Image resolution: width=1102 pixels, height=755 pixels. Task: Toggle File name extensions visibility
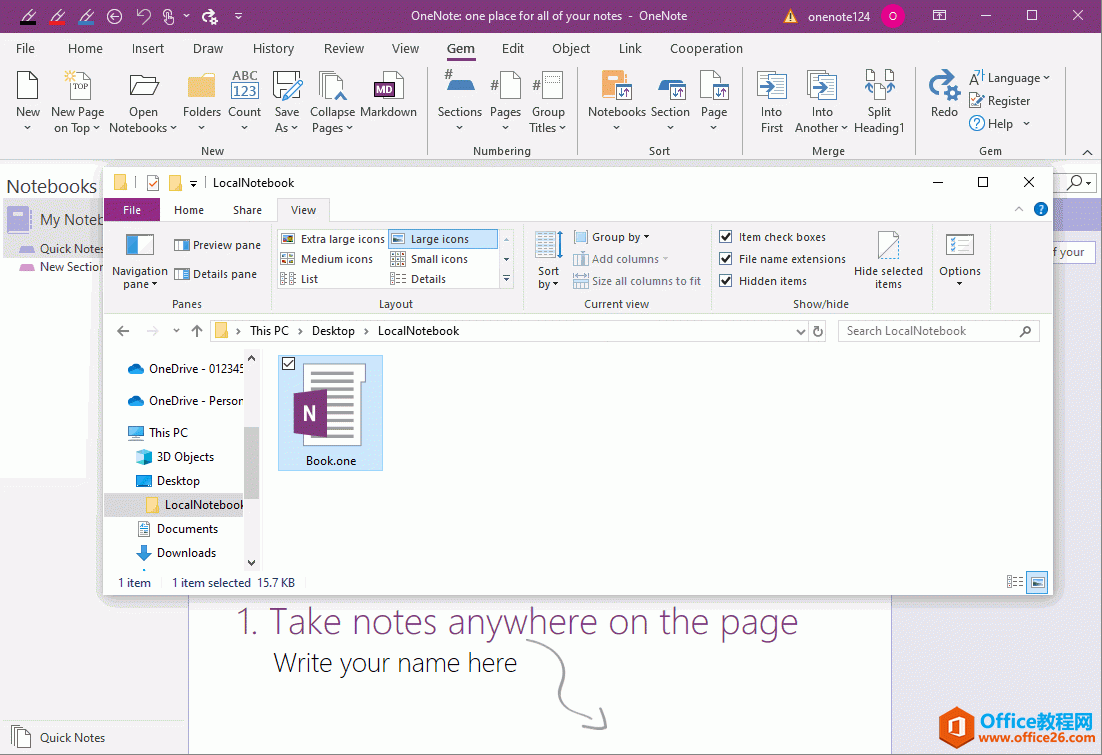coord(725,258)
